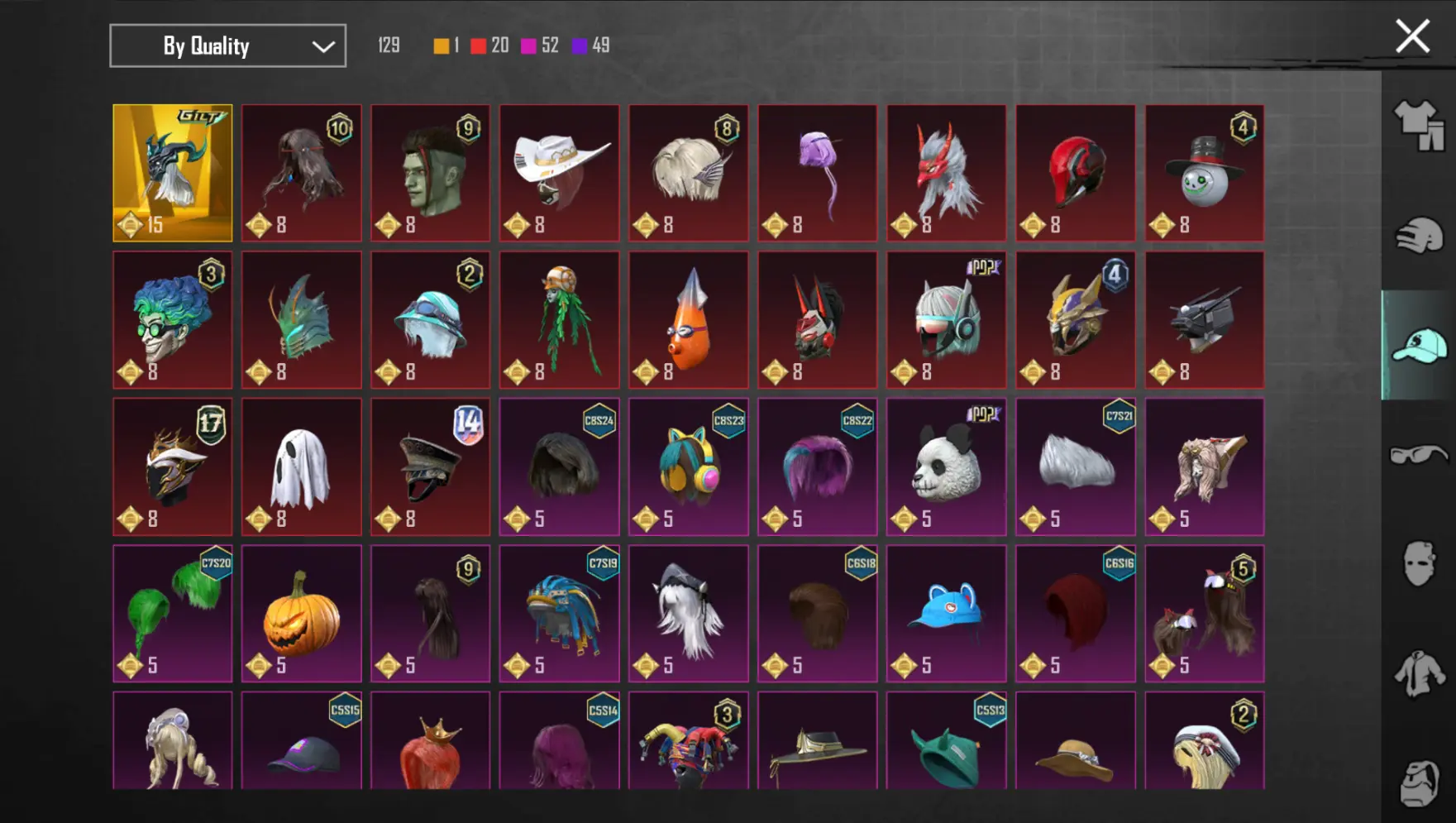Select the white ghost headgear item
This screenshot has height=823, width=1456.
click(x=302, y=467)
